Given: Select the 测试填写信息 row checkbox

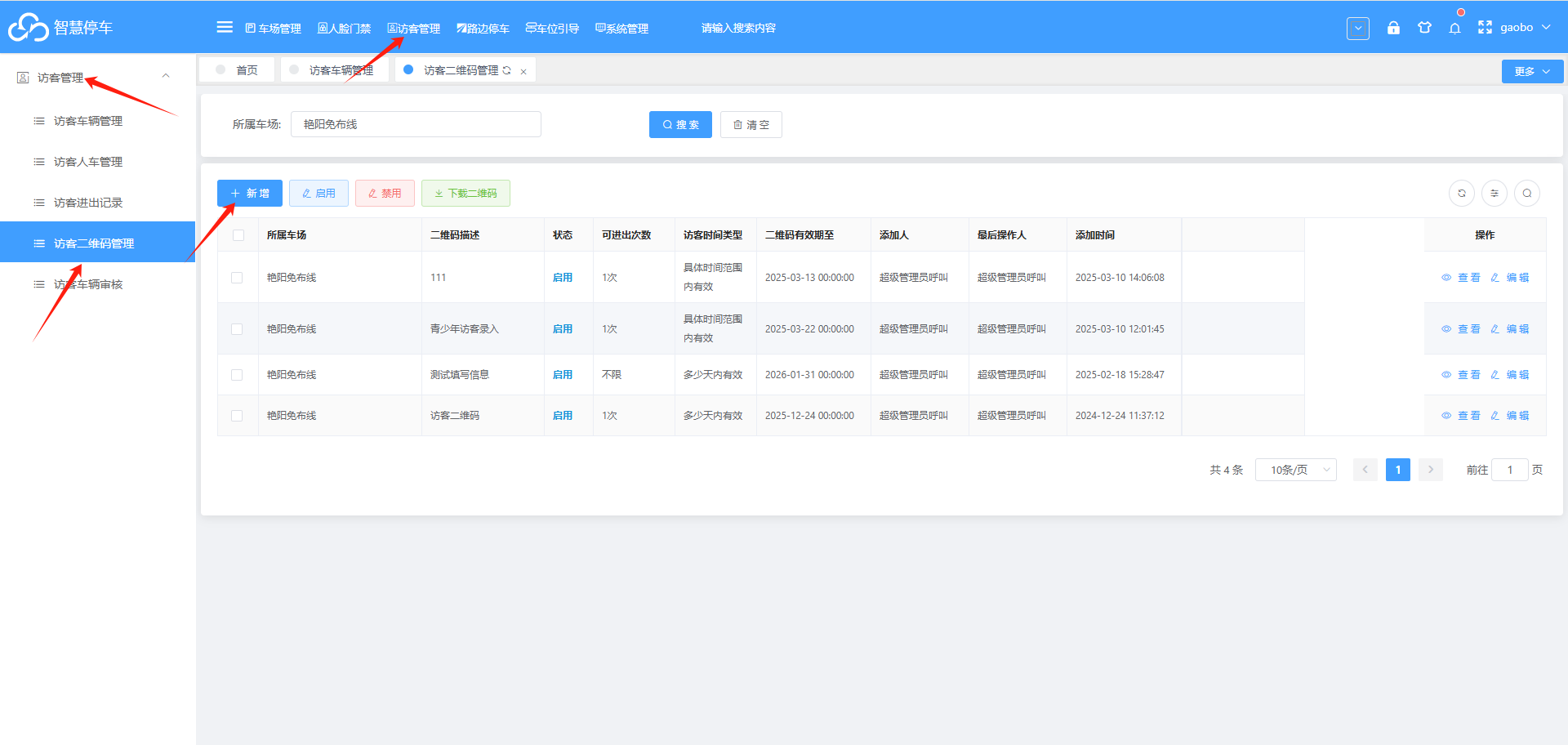Looking at the screenshot, I should pos(237,375).
